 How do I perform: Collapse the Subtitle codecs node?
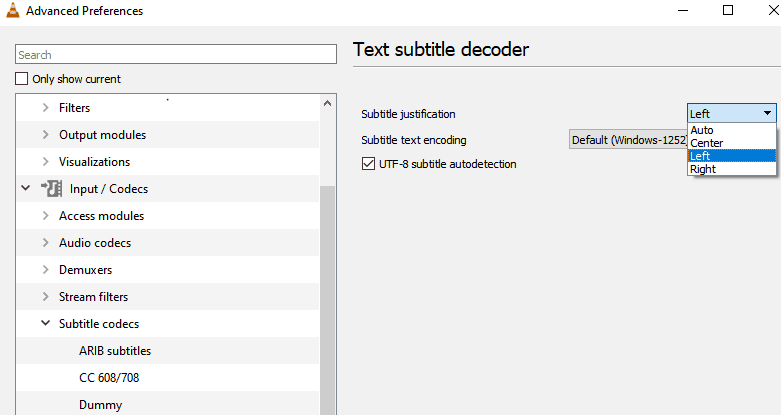tap(45, 323)
